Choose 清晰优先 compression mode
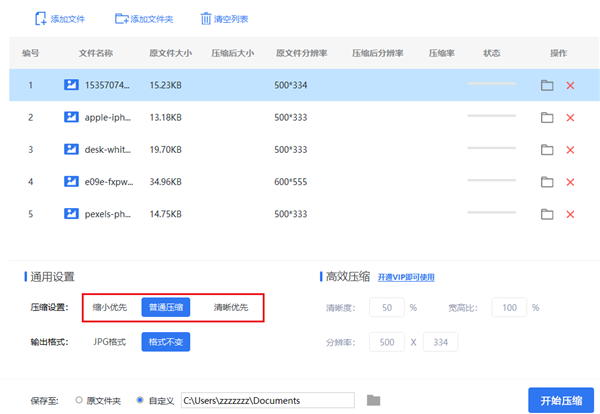This screenshot has width=600, height=414. tap(231, 307)
